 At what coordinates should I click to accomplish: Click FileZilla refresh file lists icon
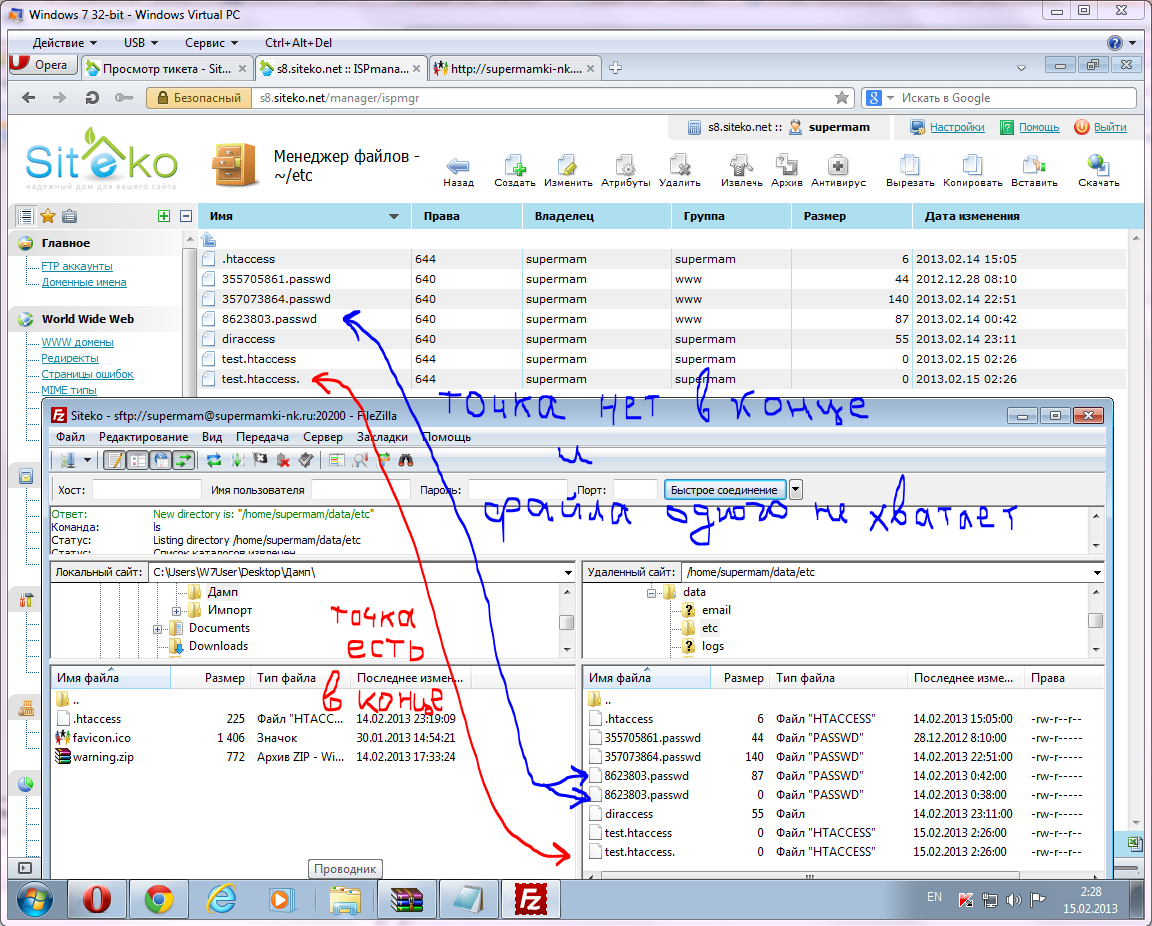click(214, 460)
